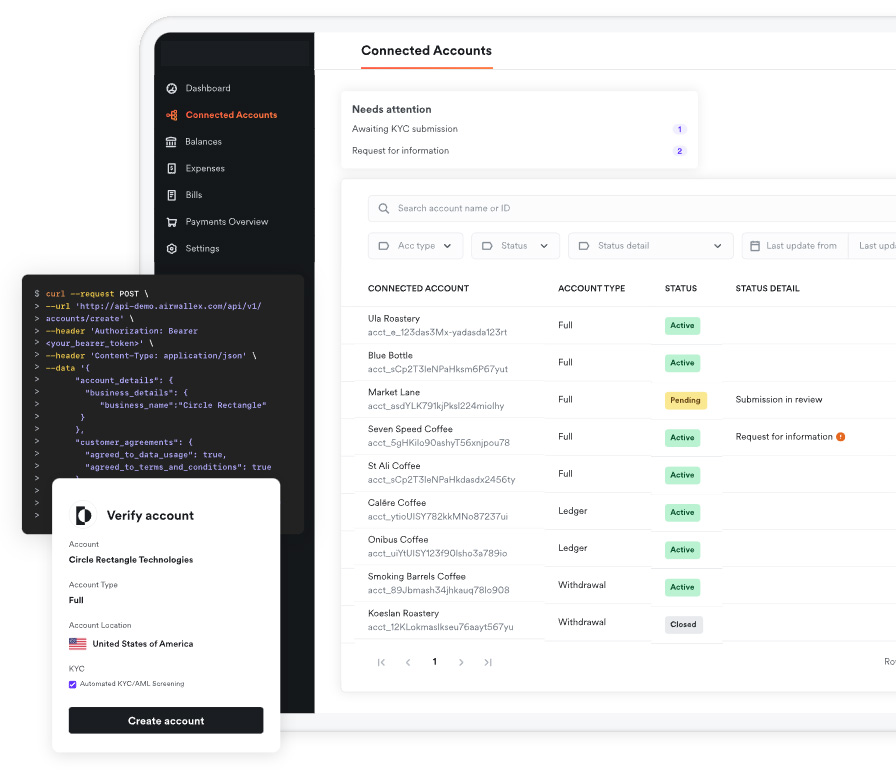Open the Awaiting KYC submission item
The width and height of the screenshot is (896, 780).
[x=405, y=129]
